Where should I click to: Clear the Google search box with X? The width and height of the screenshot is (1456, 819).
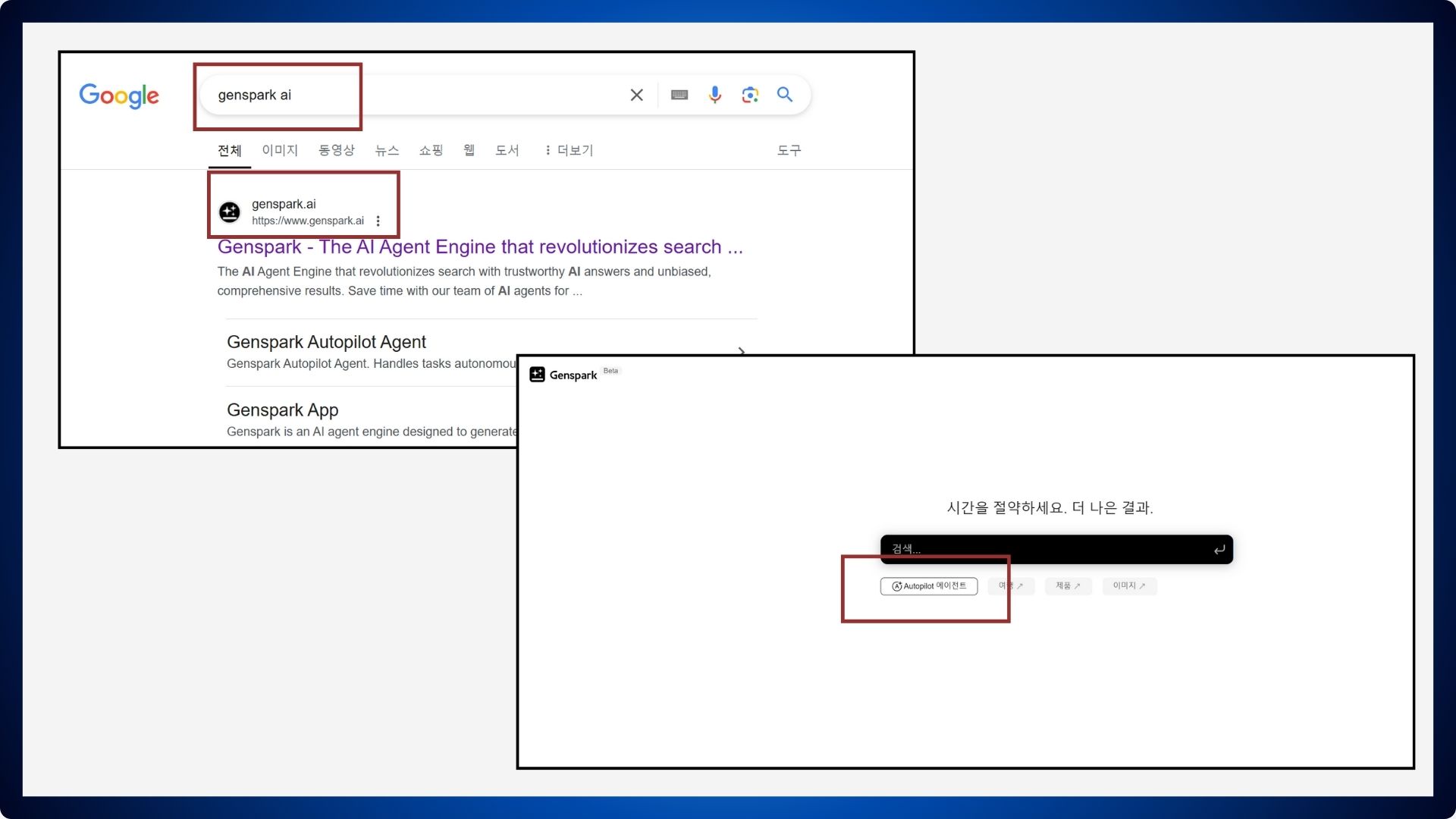pyautogui.click(x=636, y=95)
